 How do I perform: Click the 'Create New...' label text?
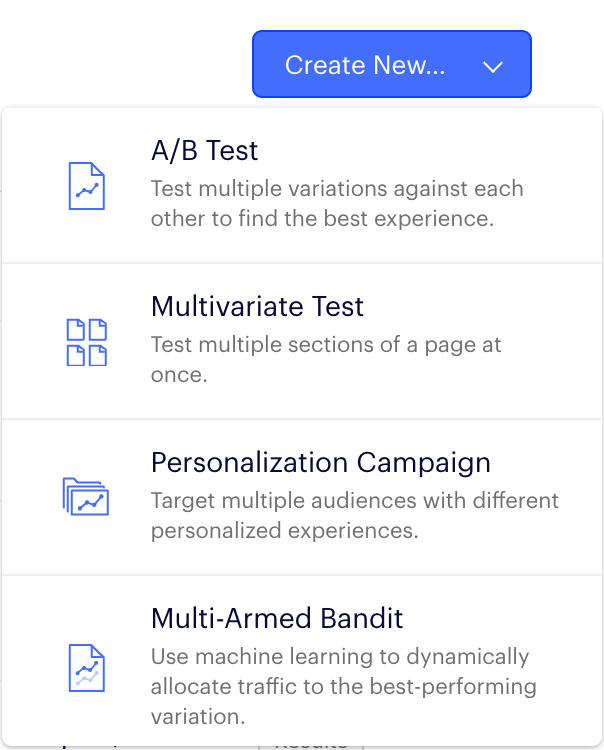click(x=365, y=65)
